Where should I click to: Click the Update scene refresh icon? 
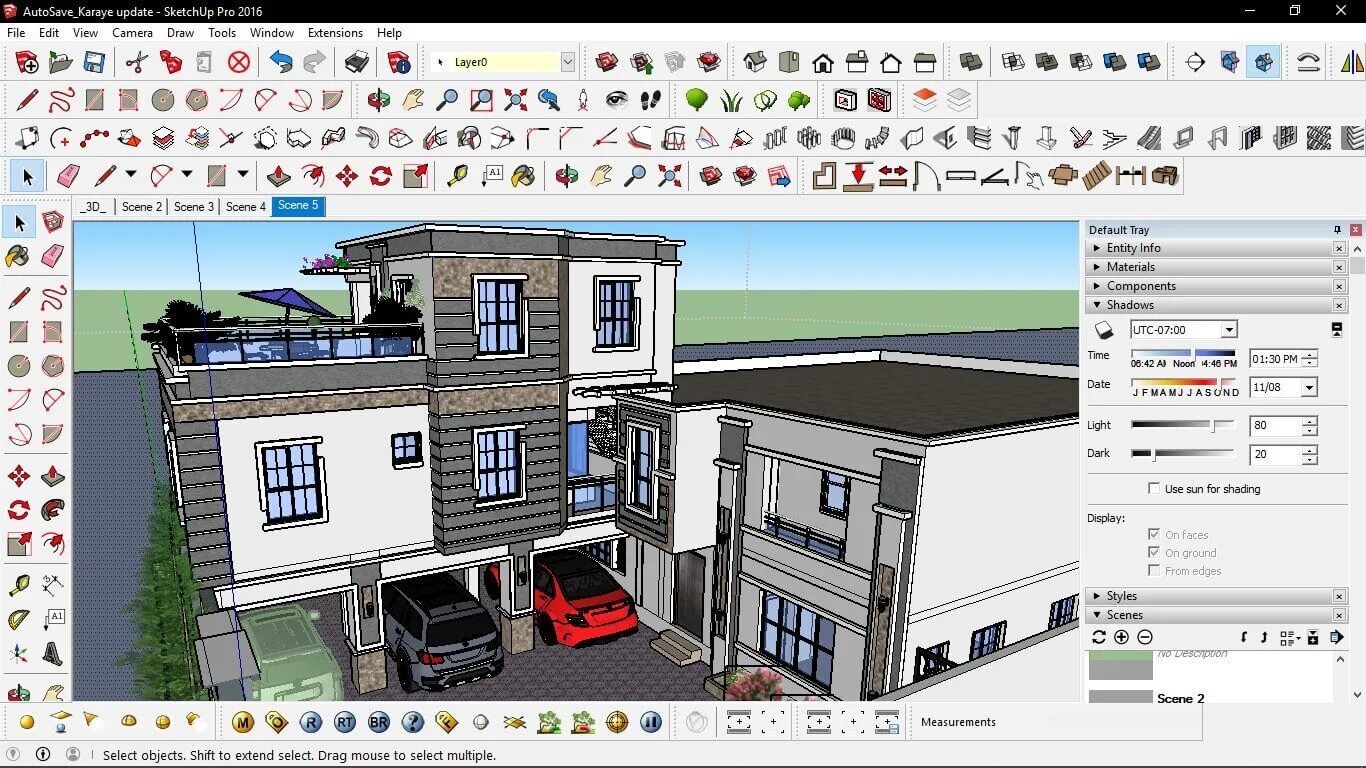pos(1099,637)
